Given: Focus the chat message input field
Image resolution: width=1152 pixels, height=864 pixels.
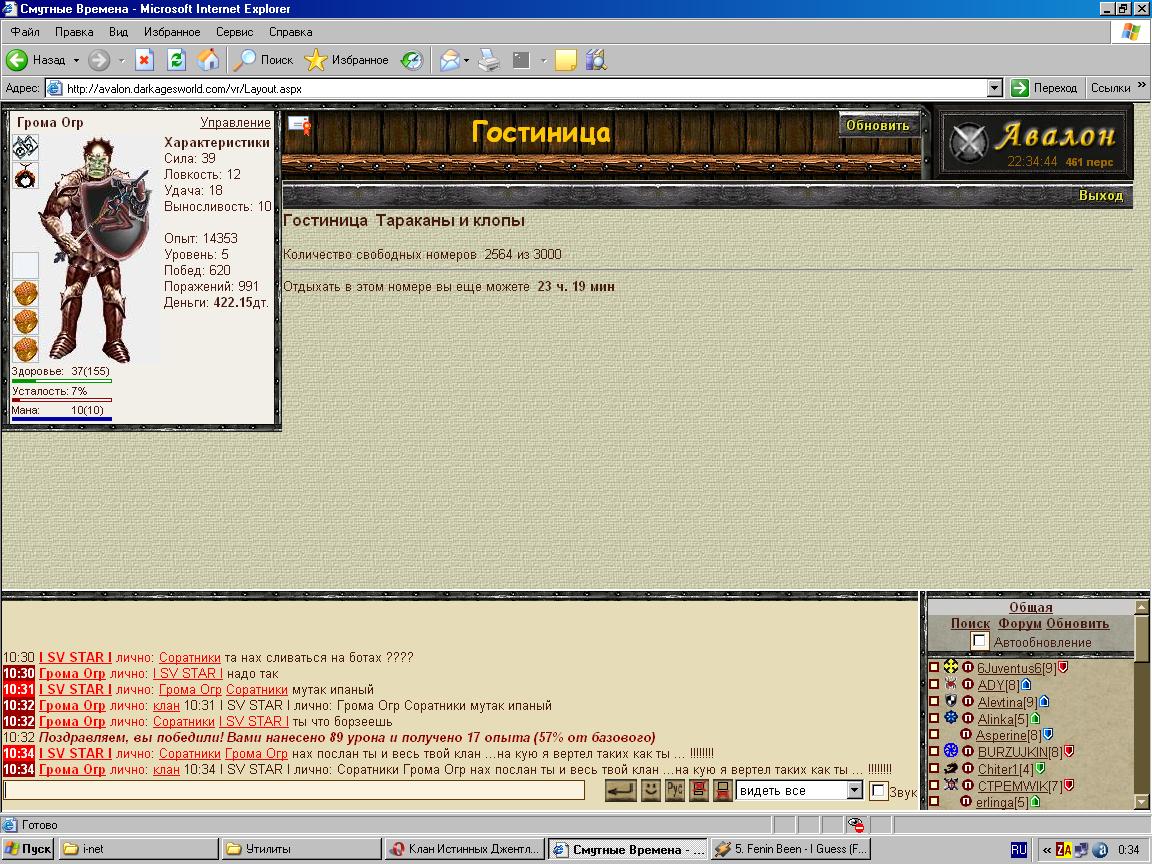Looking at the screenshot, I should (x=295, y=791).
